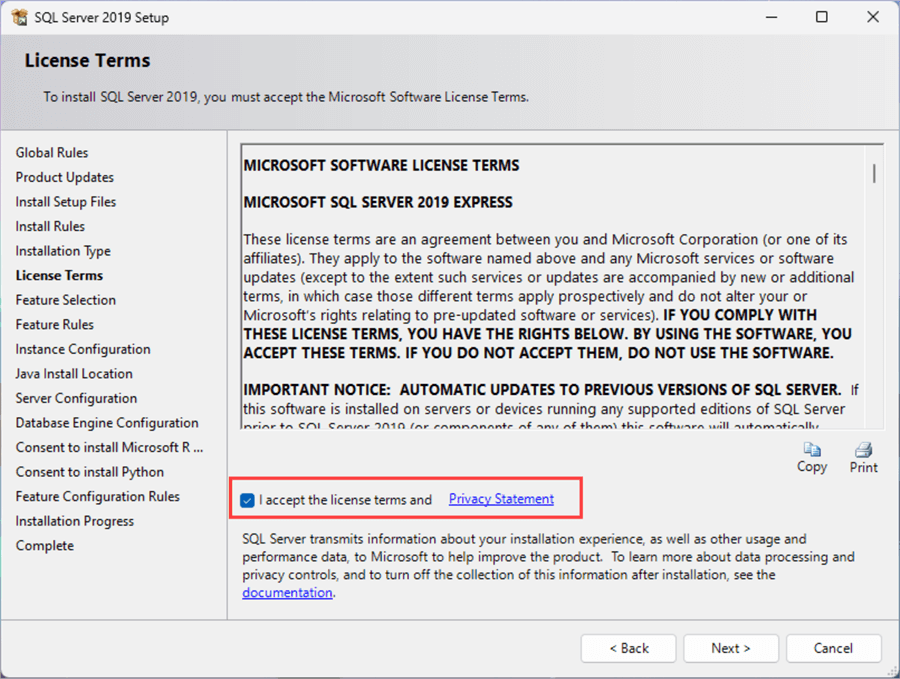The height and width of the screenshot is (679, 900).
Task: Select the Install Rules step
Action: point(50,227)
